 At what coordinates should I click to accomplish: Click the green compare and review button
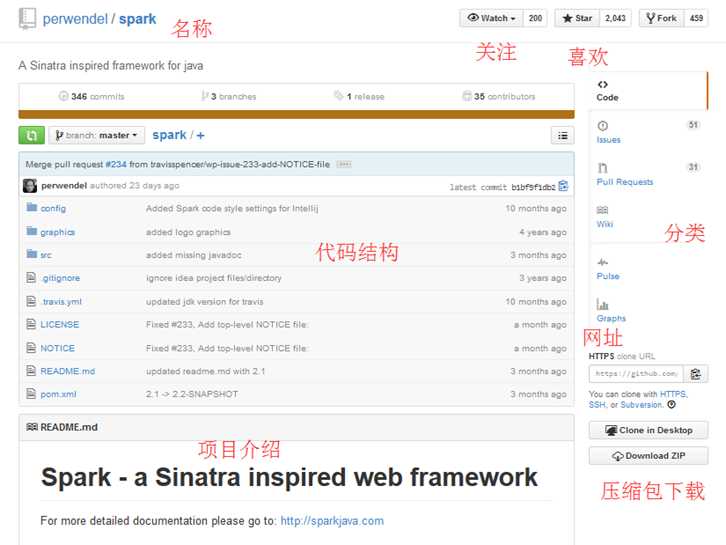coord(31,135)
